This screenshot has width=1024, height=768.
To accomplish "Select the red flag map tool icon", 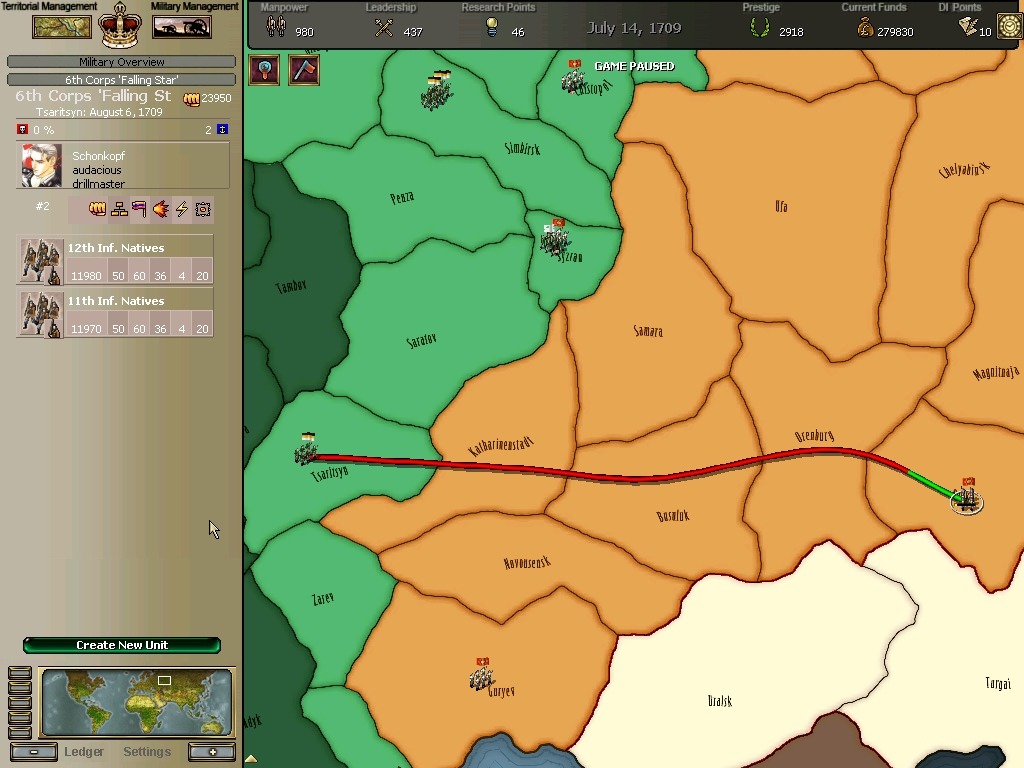I will pos(304,70).
